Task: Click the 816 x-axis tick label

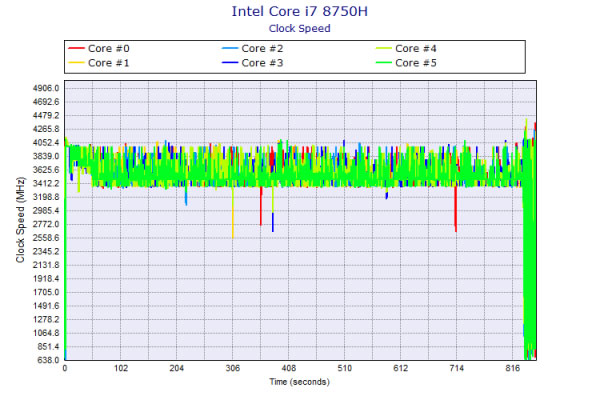Action: click(512, 368)
